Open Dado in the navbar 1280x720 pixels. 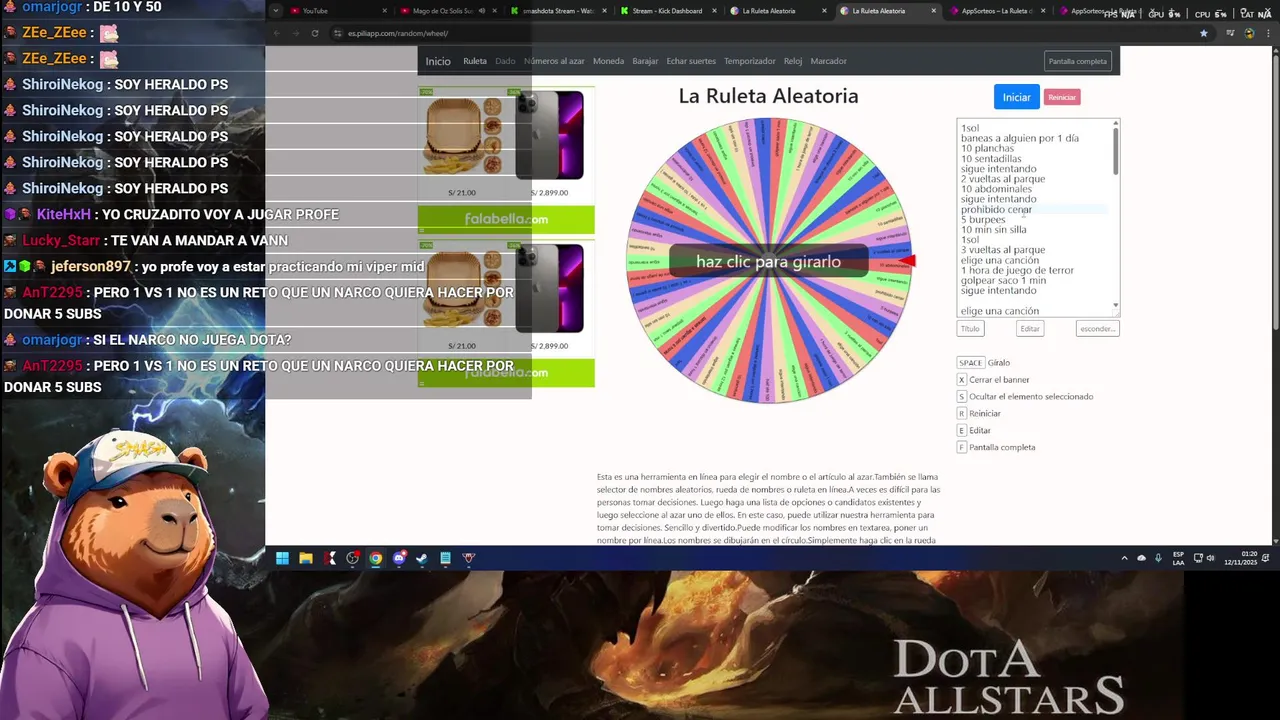[x=505, y=61]
